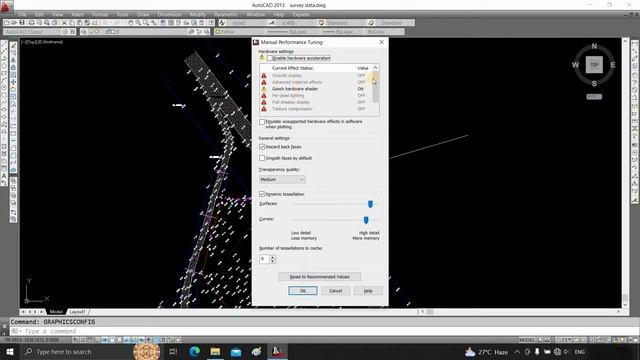Image resolution: width=640 pixels, height=360 pixels.
Task: Open the File menu
Action: pyautogui.click(x=23, y=14)
